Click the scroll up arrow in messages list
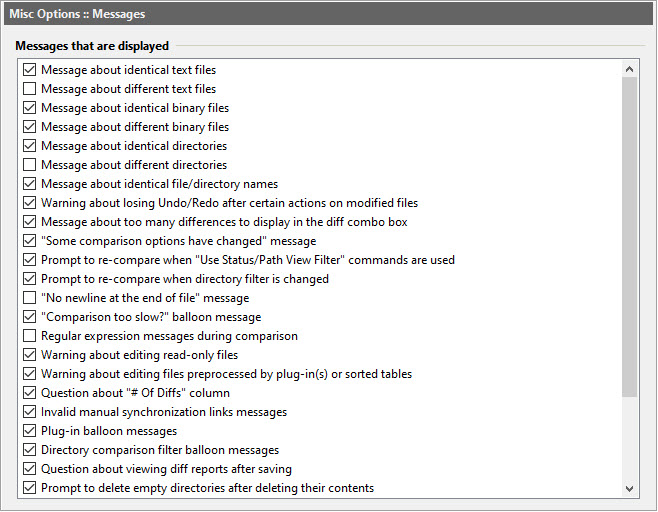This screenshot has width=658, height=512. (x=629, y=70)
